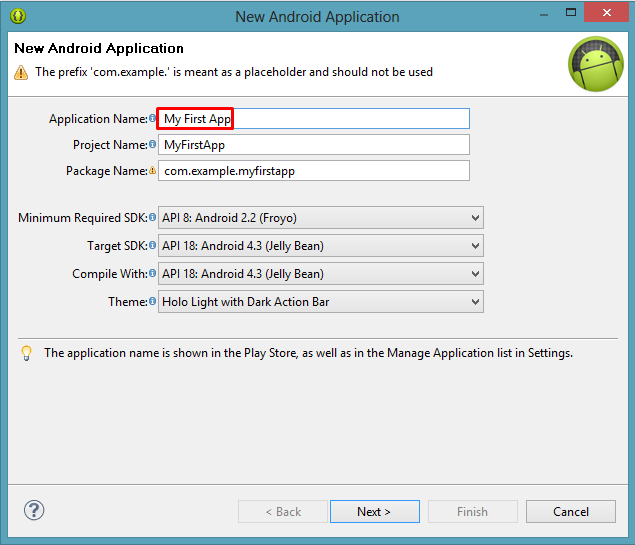Click the lightbulb tip icon
Screen dimensions: 635x545
(x=26, y=353)
